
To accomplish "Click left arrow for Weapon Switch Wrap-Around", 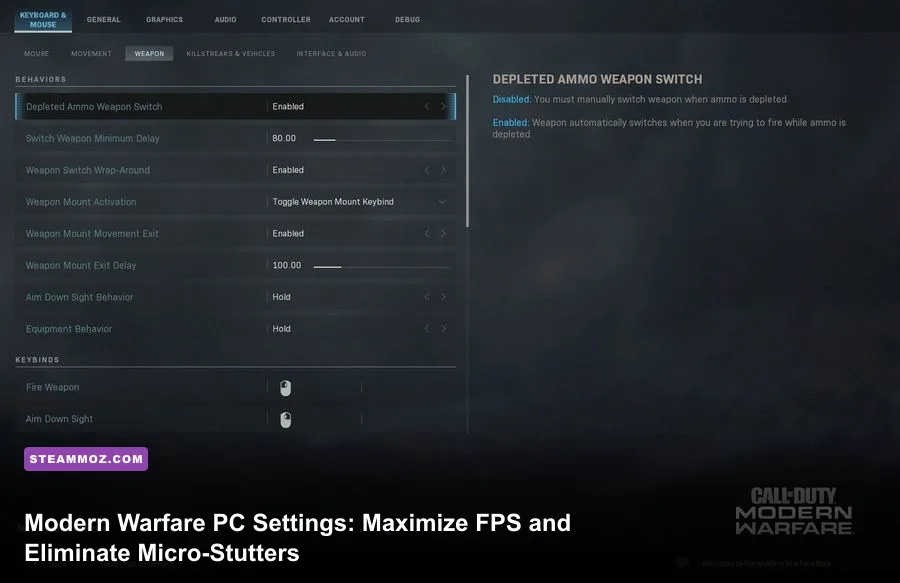I will coord(427,170).
